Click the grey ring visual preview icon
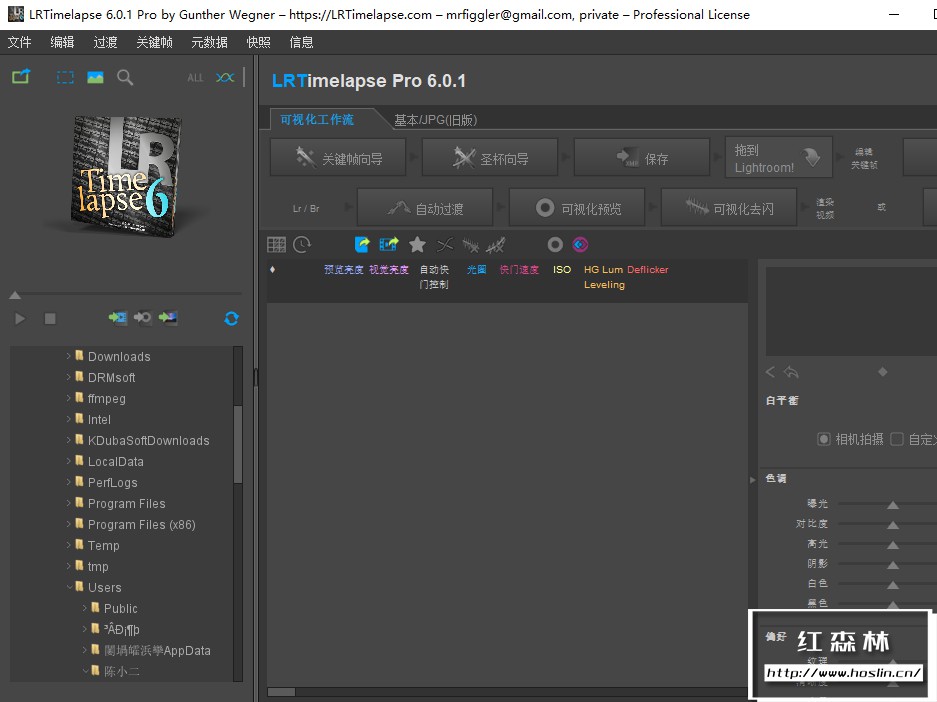 point(555,244)
